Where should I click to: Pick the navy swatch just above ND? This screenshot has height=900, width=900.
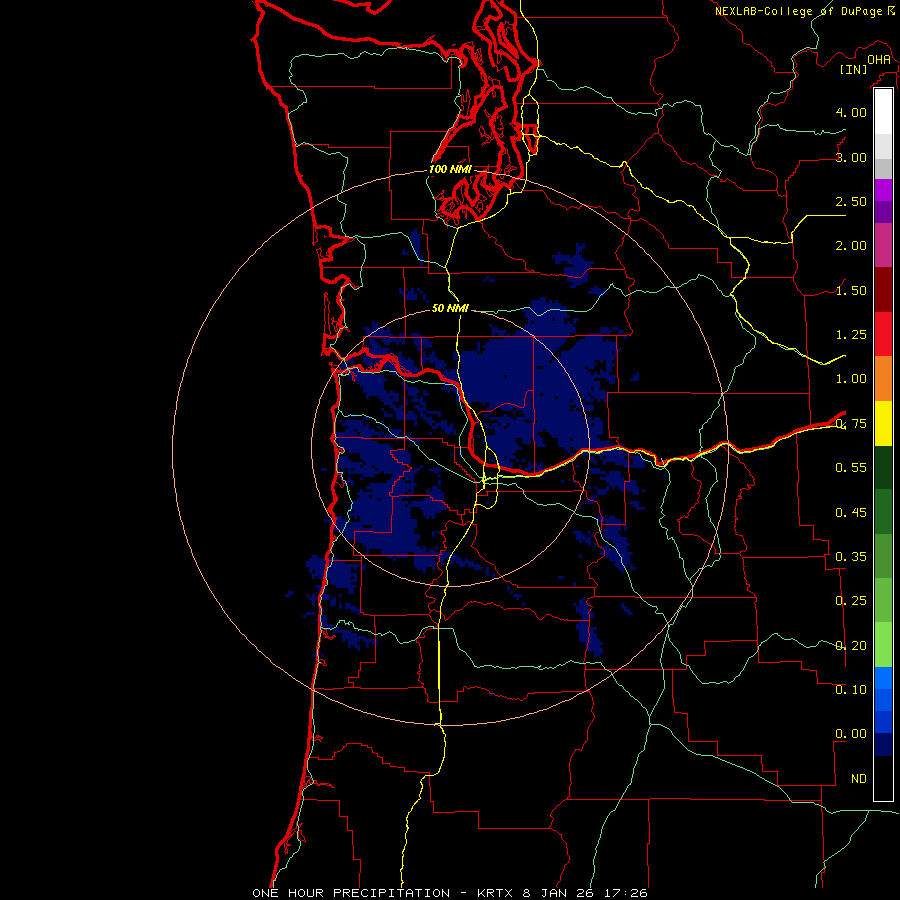[883, 744]
